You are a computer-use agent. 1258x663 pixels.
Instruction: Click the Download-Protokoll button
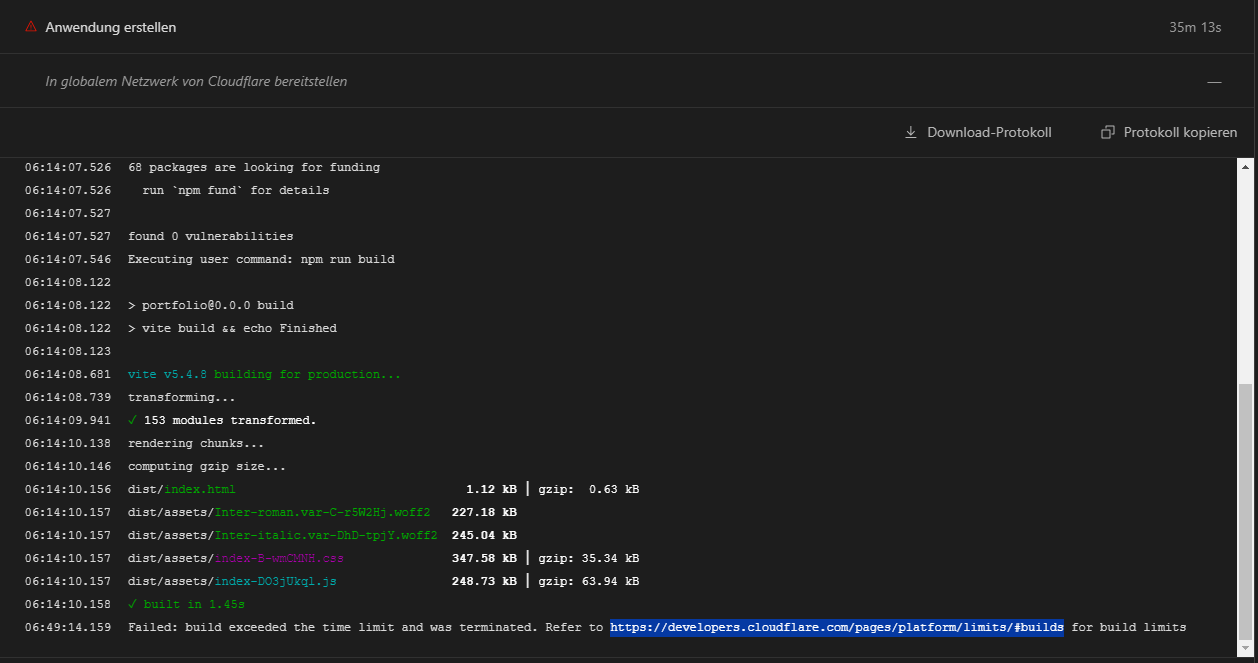tap(977, 132)
